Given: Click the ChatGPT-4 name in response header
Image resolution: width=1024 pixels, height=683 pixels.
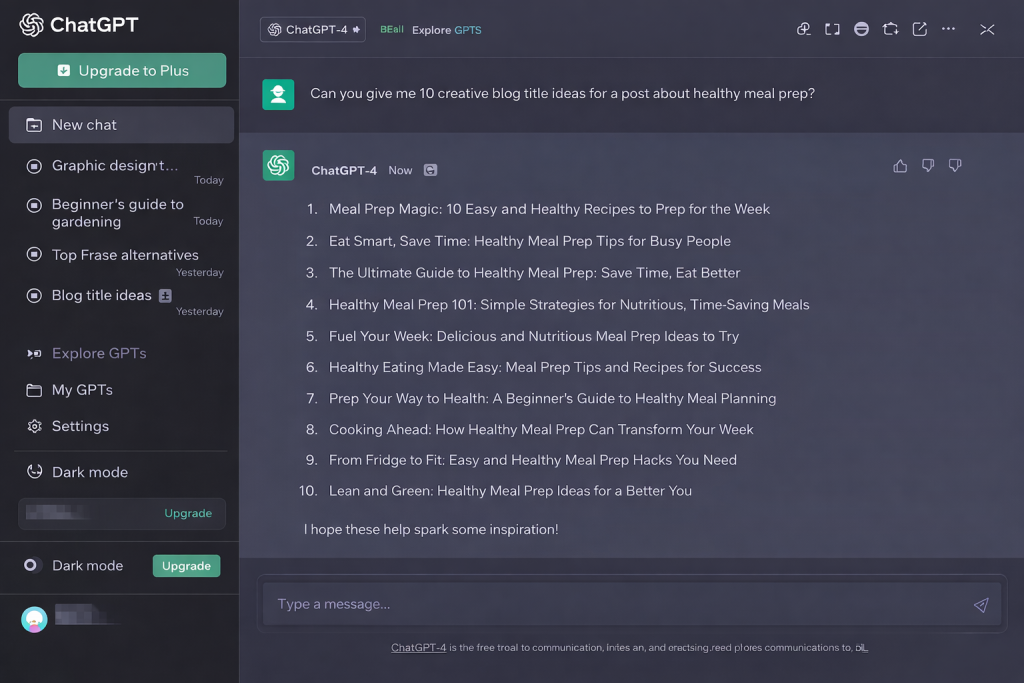Looking at the screenshot, I should 344,170.
